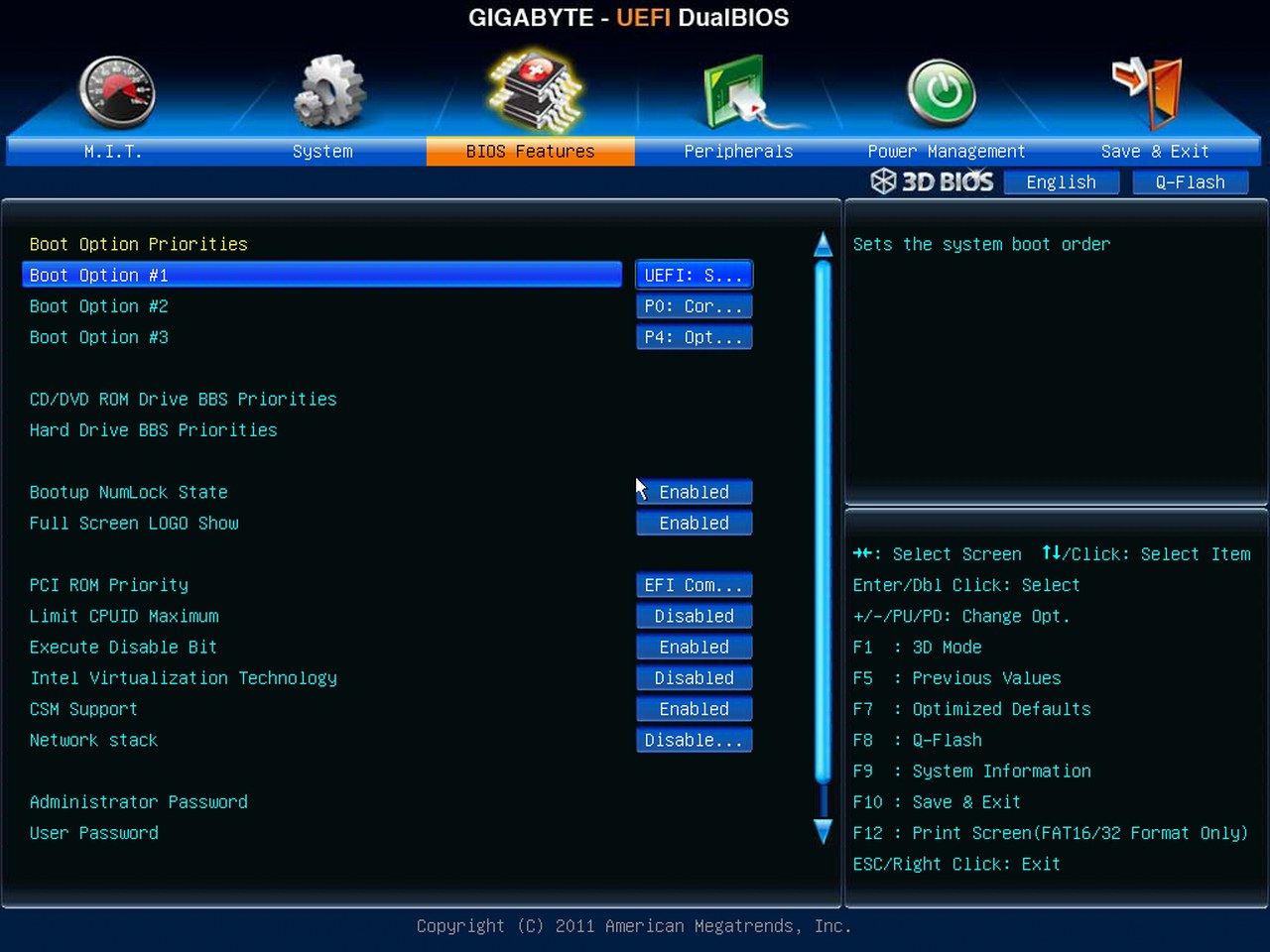
Task: Select the Full Screen LOGO Show label
Action: pyautogui.click(x=134, y=523)
